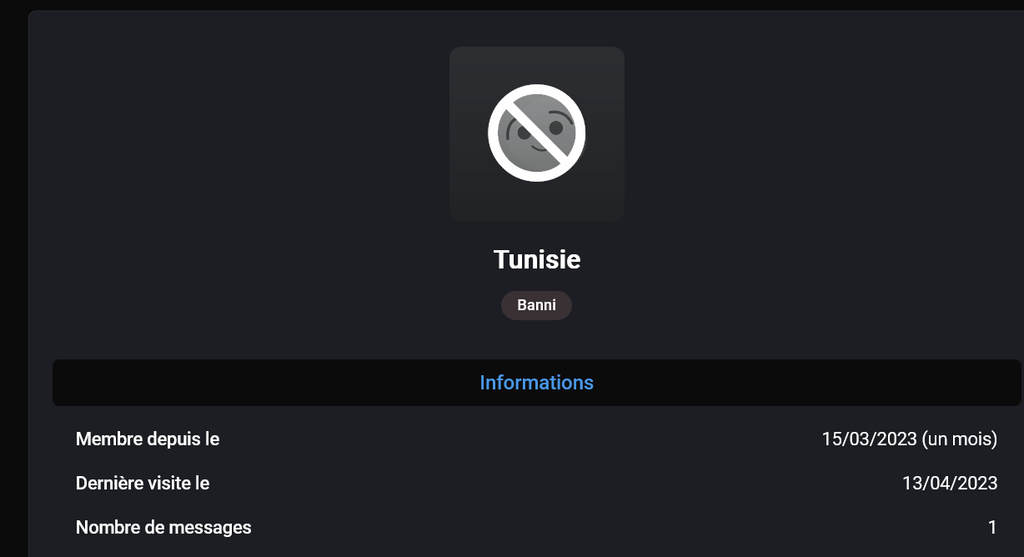
Task: Click the "(un mois)" duration text
Action: pyautogui.click(x=959, y=439)
